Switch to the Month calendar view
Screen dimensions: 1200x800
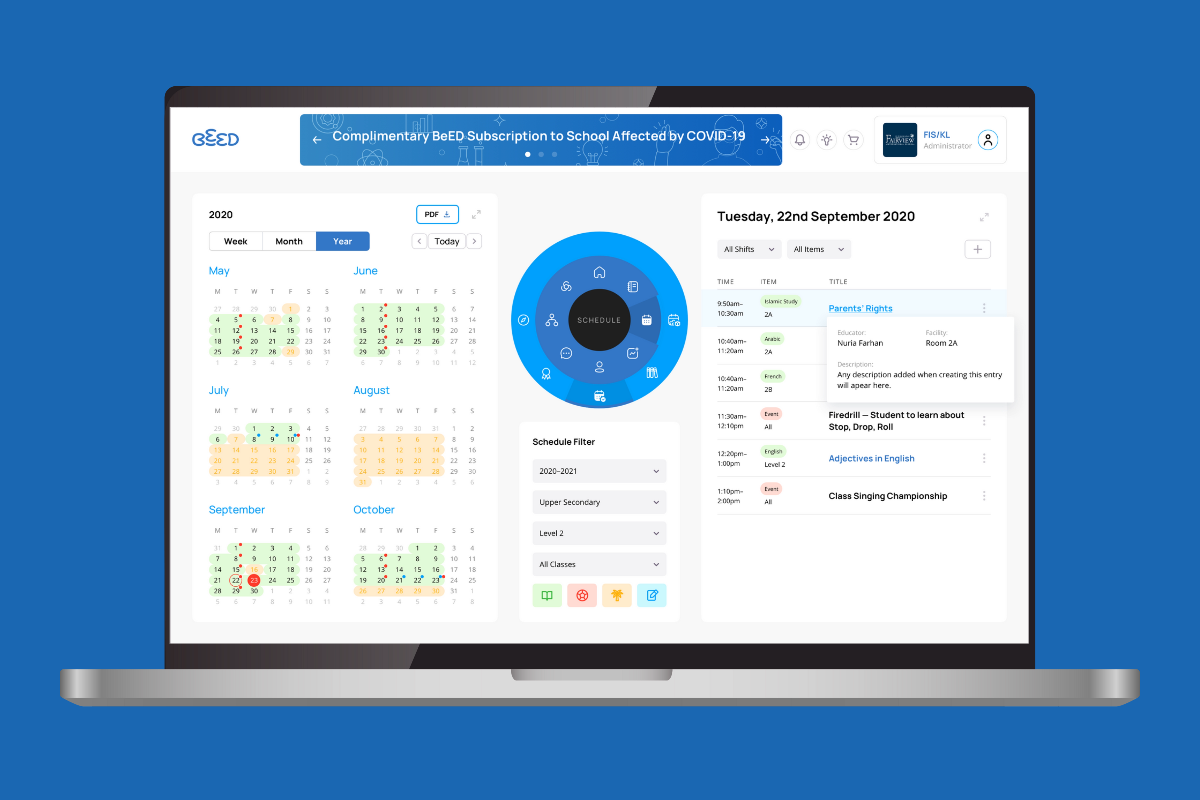tap(289, 241)
